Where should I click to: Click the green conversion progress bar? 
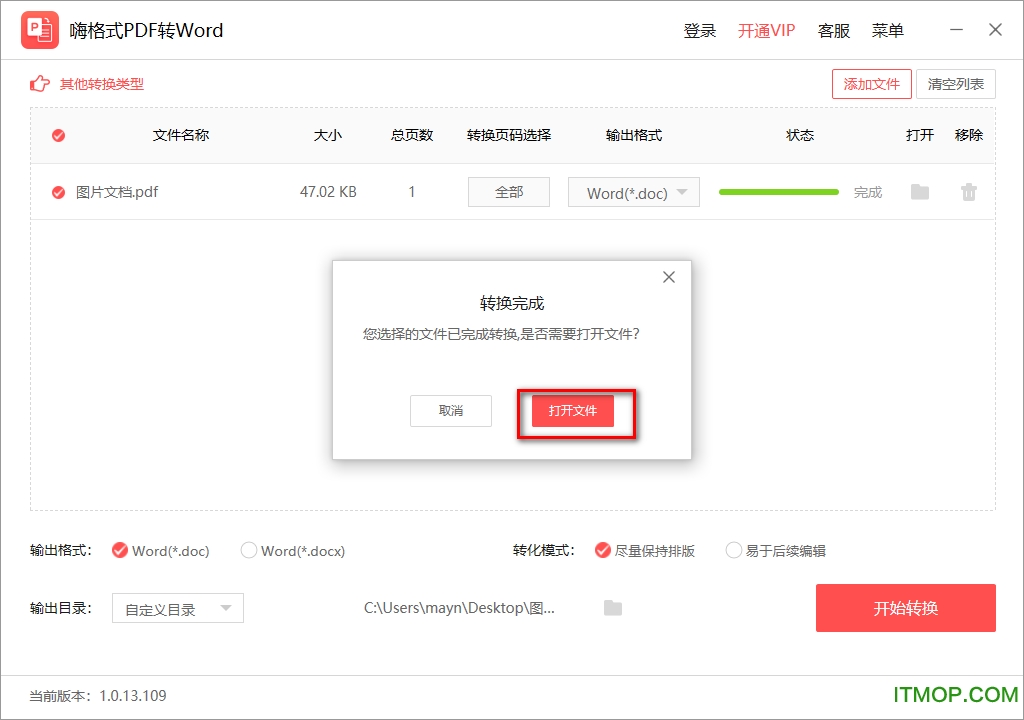(x=778, y=191)
